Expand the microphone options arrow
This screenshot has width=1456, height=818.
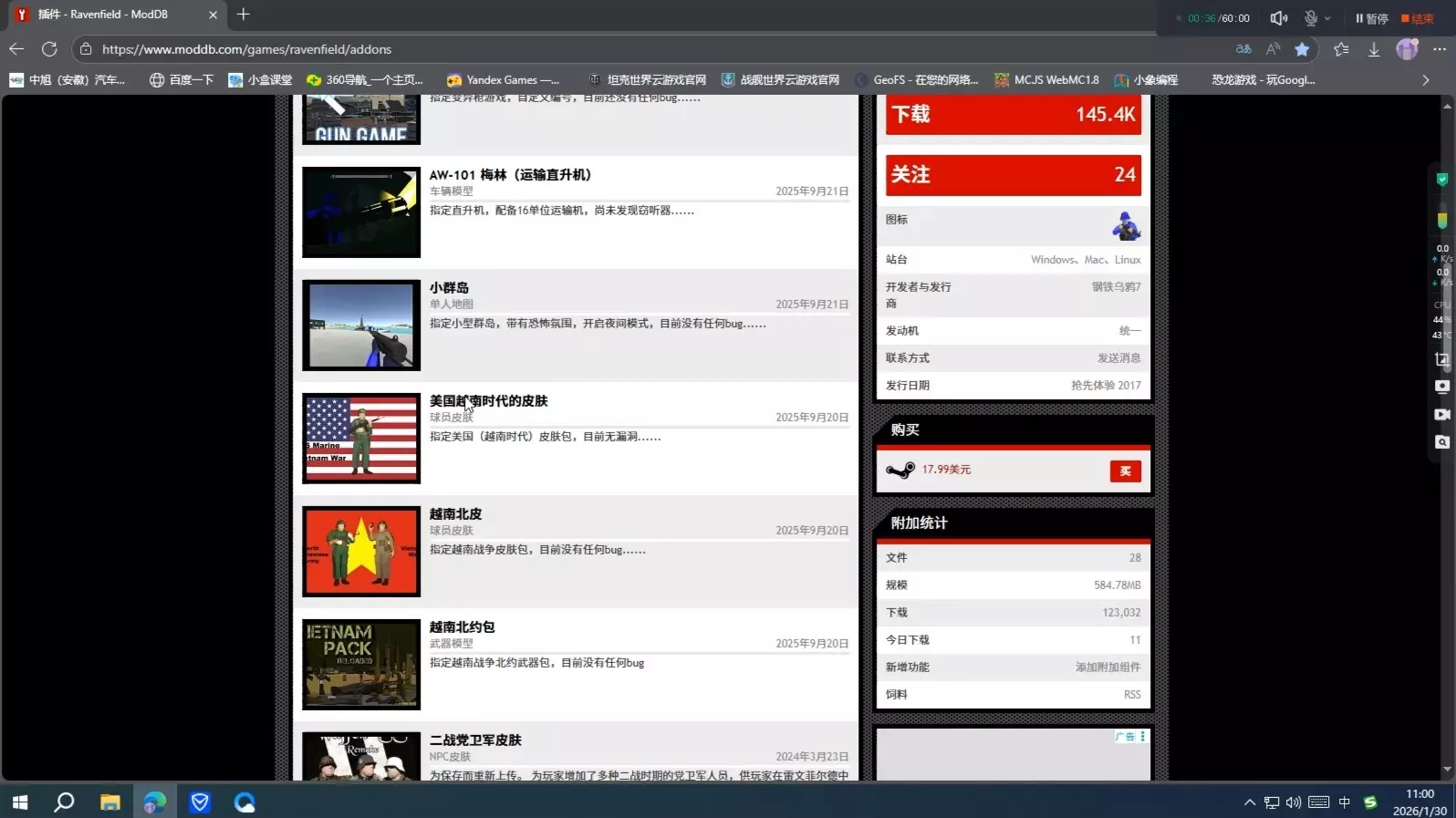(x=1327, y=18)
